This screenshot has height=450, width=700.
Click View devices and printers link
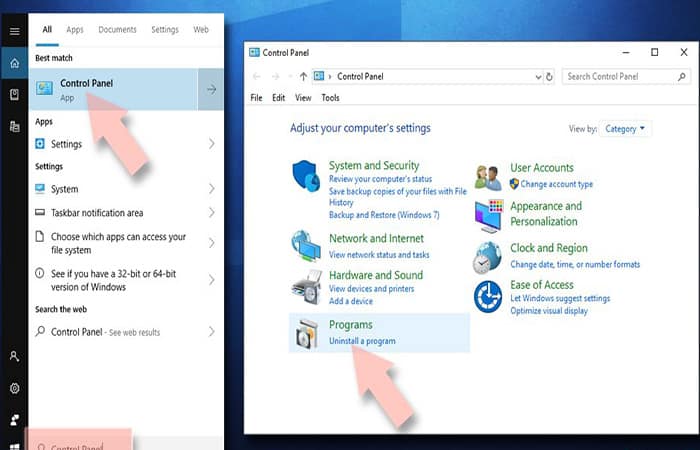[x=371, y=289]
